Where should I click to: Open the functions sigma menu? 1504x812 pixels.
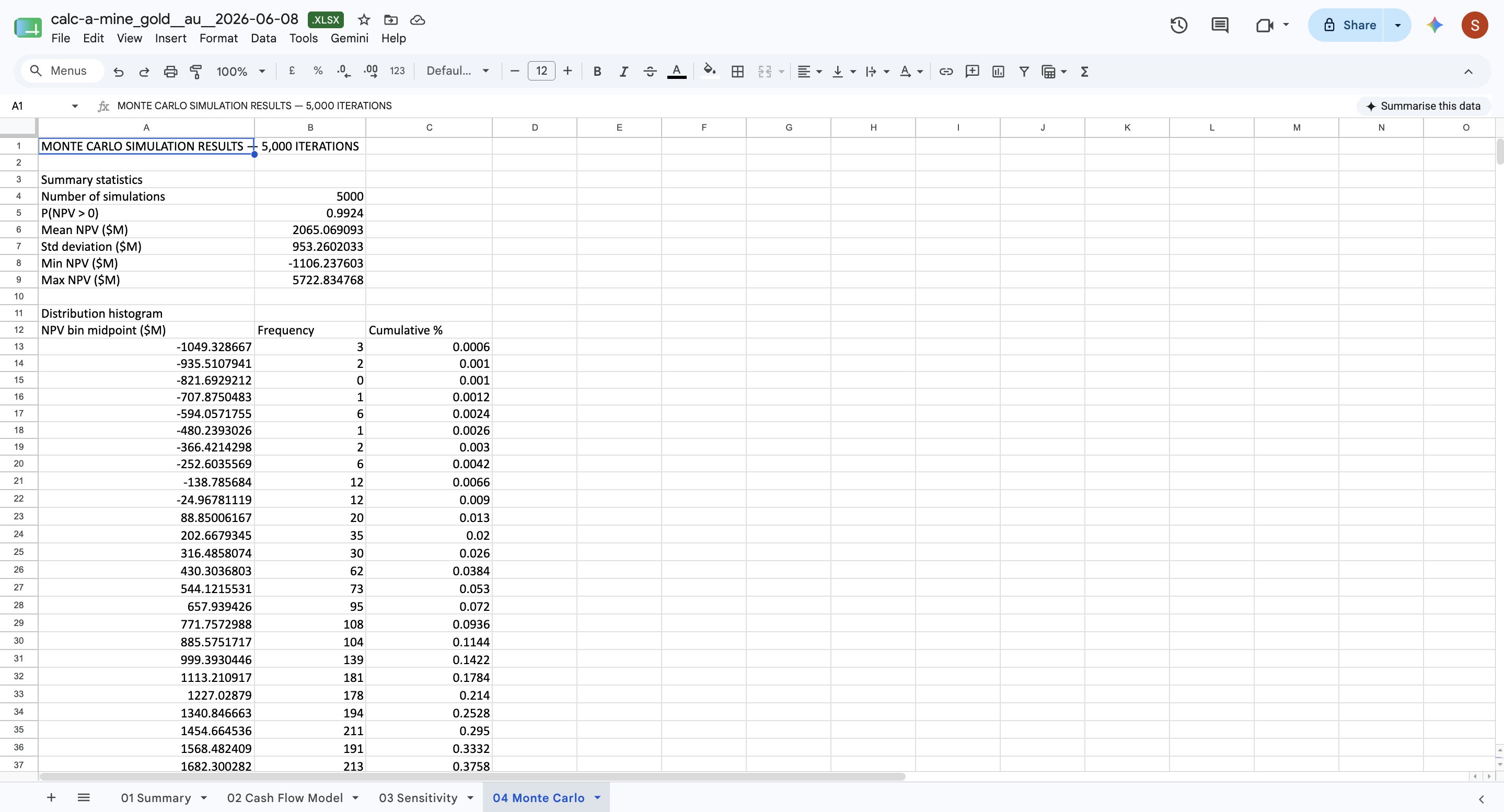[x=1084, y=71]
